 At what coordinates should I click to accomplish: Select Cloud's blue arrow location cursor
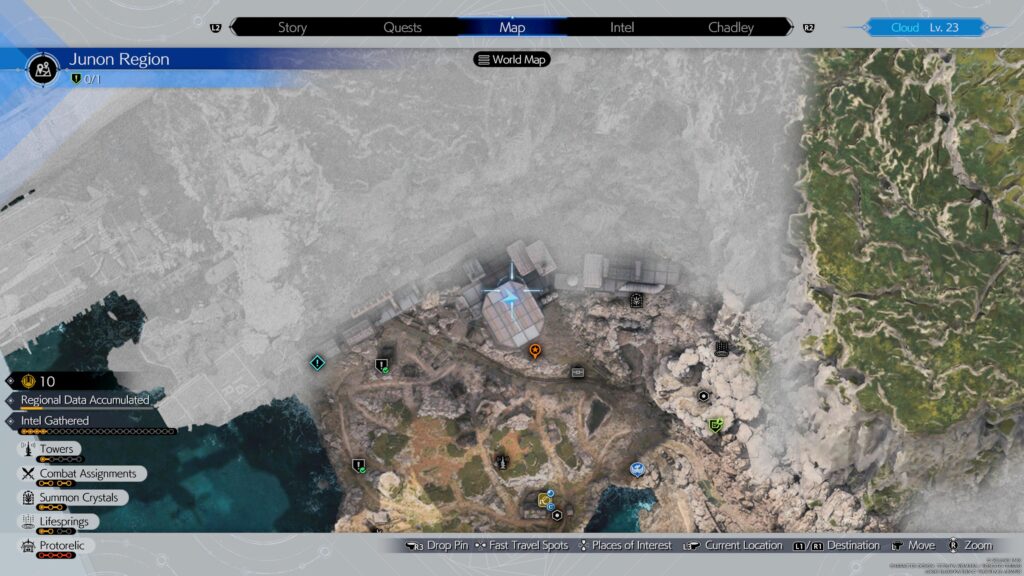pyautogui.click(x=512, y=297)
